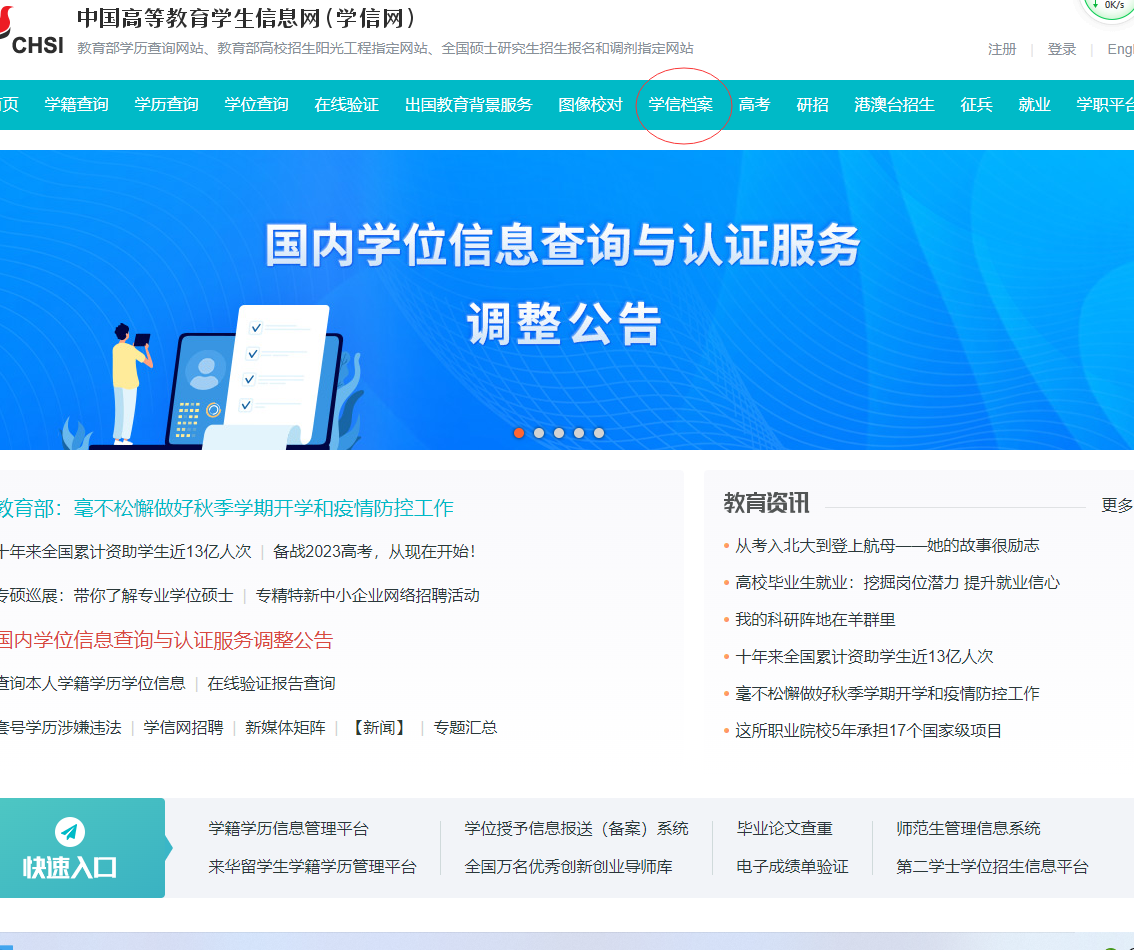Open 就业 navigation item
Viewport: 1134px width, 950px height.
(1034, 105)
